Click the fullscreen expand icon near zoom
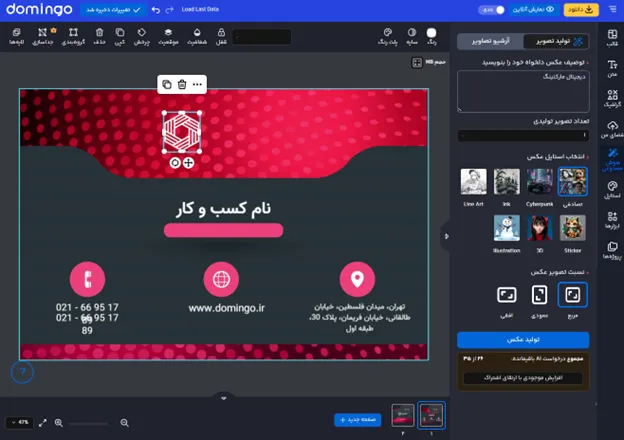This screenshot has height=440, width=624. click(x=42, y=423)
